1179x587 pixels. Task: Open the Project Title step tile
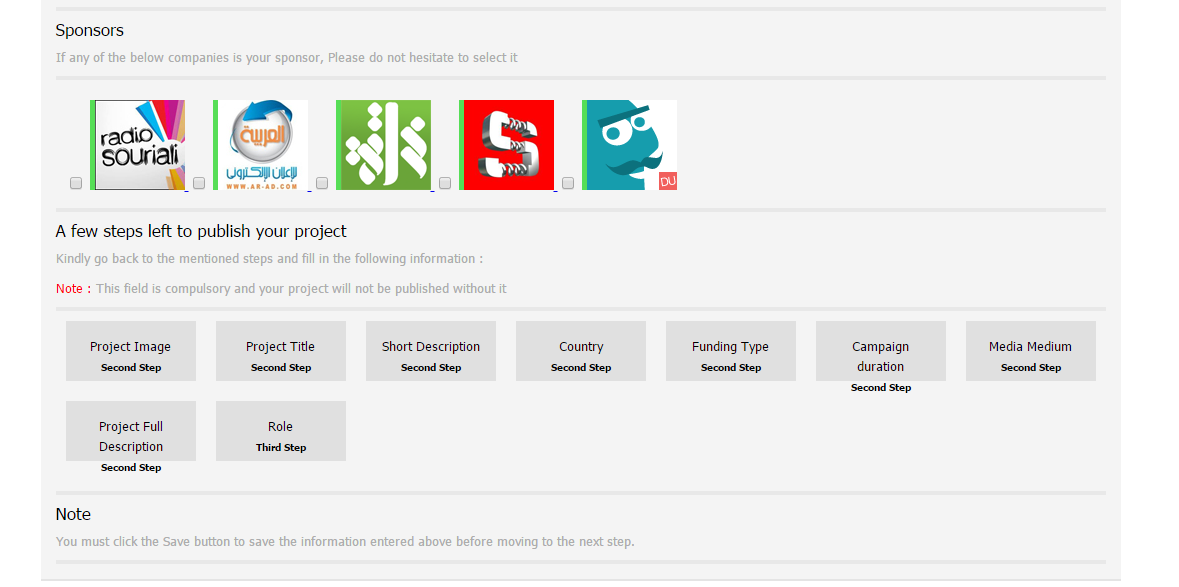280,351
